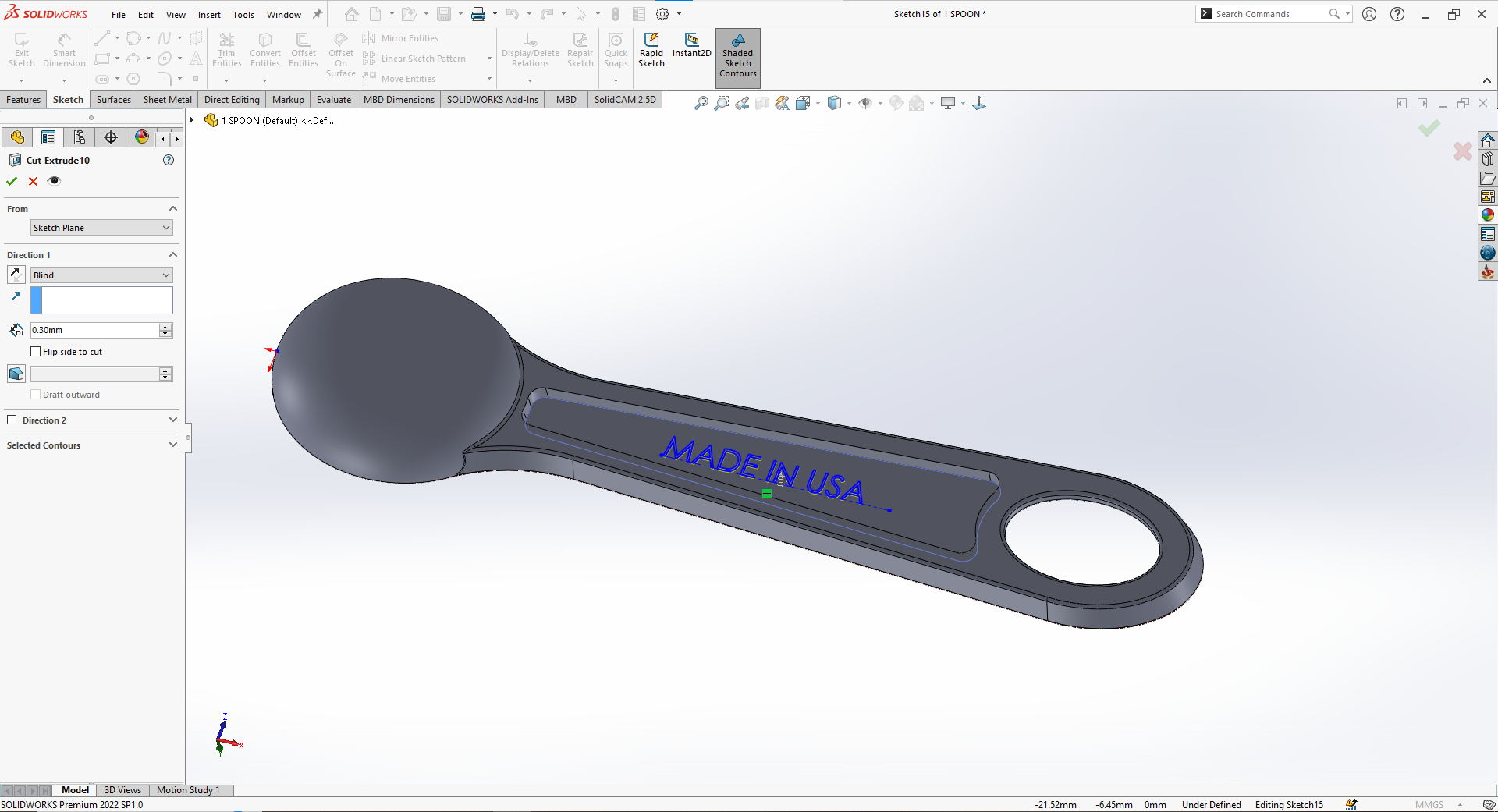Accept Cut-Extrude10 with green checkmark
Image resolution: width=1498 pixels, height=812 pixels.
coord(12,181)
